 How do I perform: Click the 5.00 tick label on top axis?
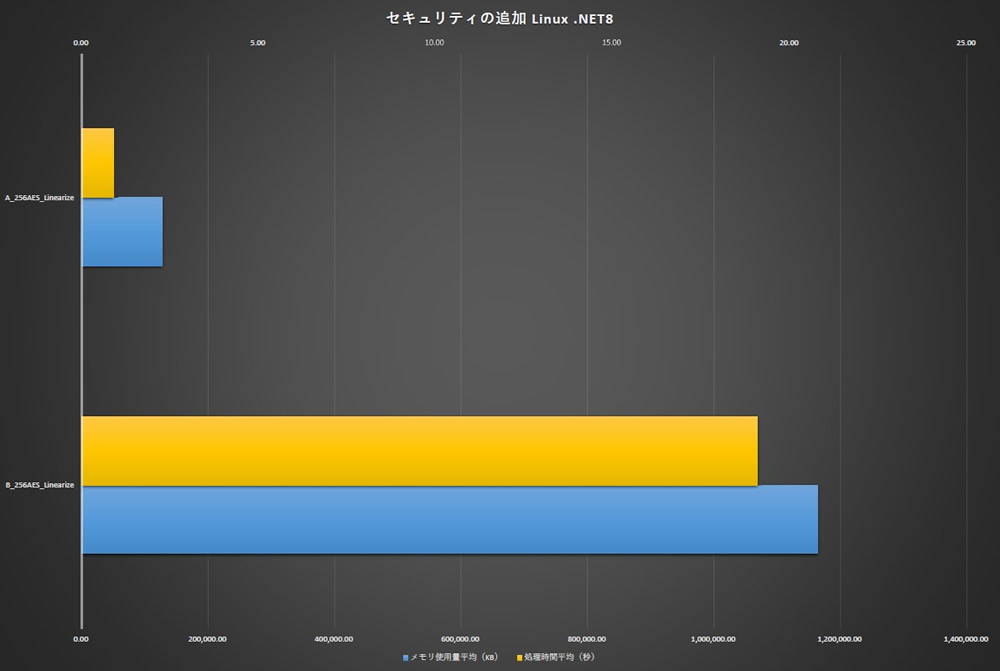(x=258, y=43)
